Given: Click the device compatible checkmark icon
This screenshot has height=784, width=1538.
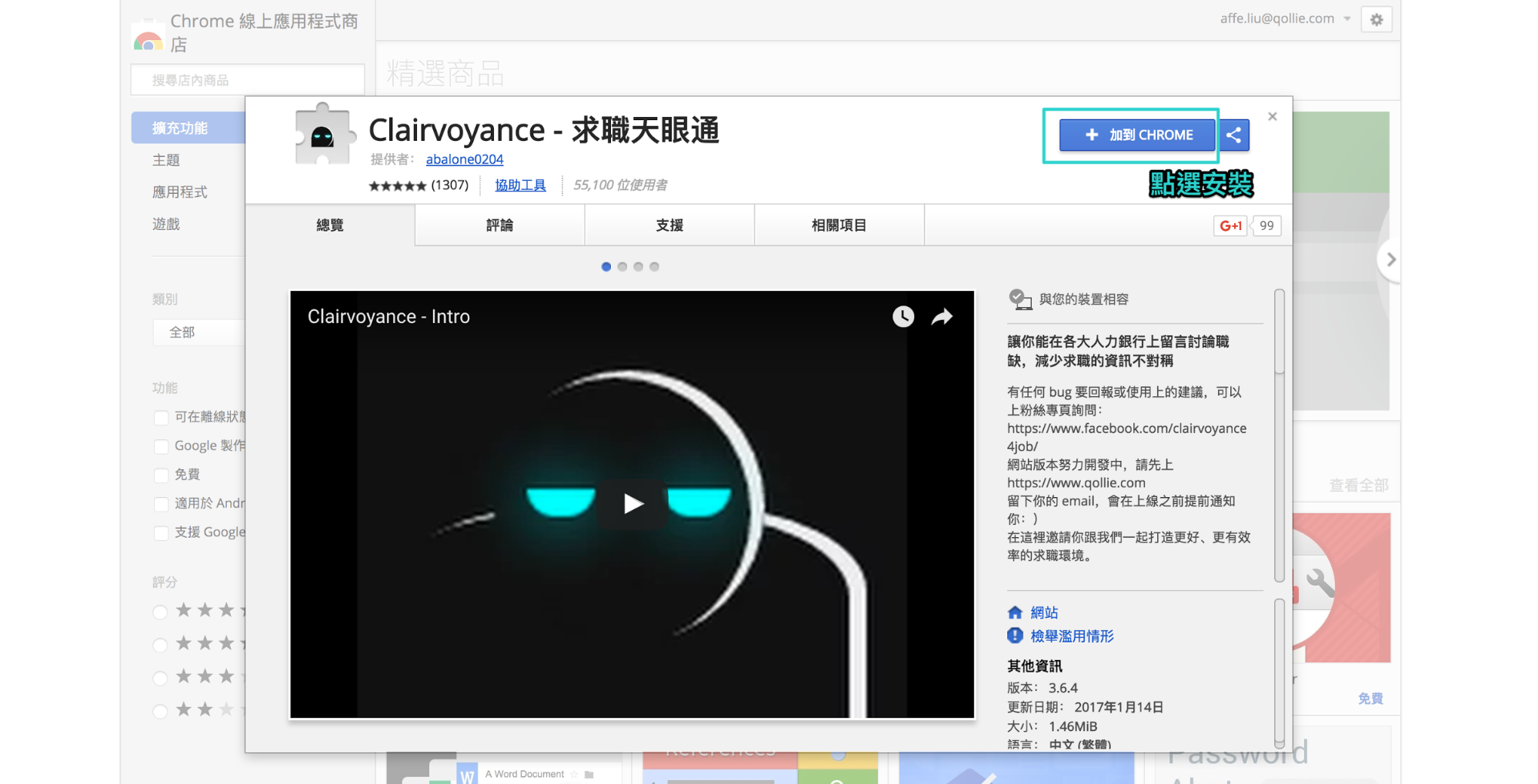Looking at the screenshot, I should pyautogui.click(x=1019, y=299).
